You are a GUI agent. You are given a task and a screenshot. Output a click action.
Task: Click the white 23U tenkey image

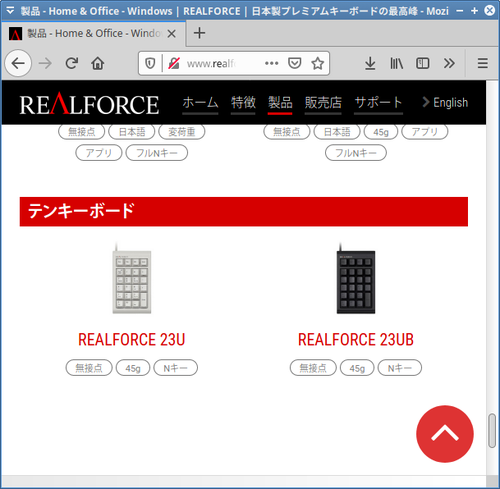(132, 279)
